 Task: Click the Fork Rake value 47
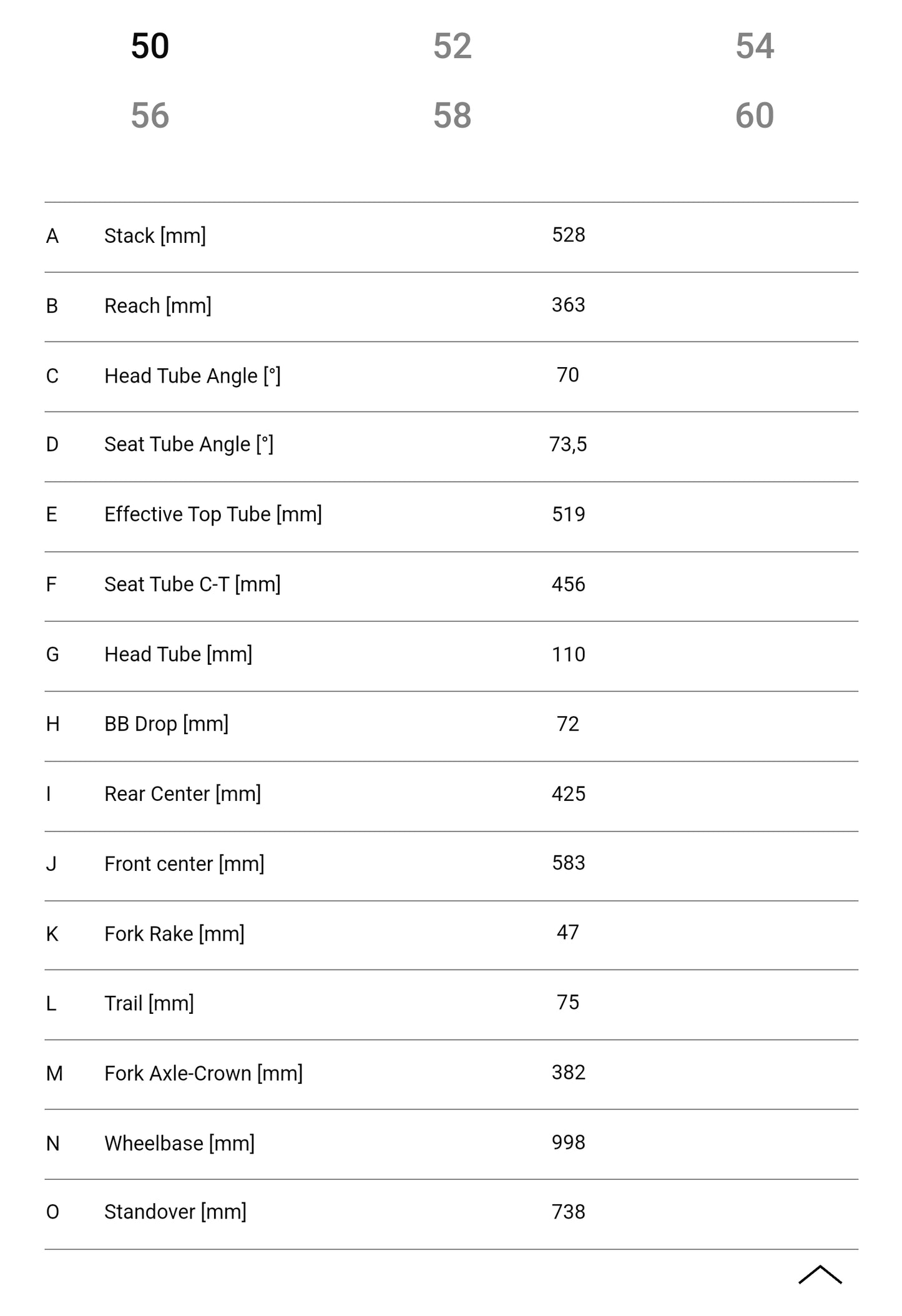point(568,933)
